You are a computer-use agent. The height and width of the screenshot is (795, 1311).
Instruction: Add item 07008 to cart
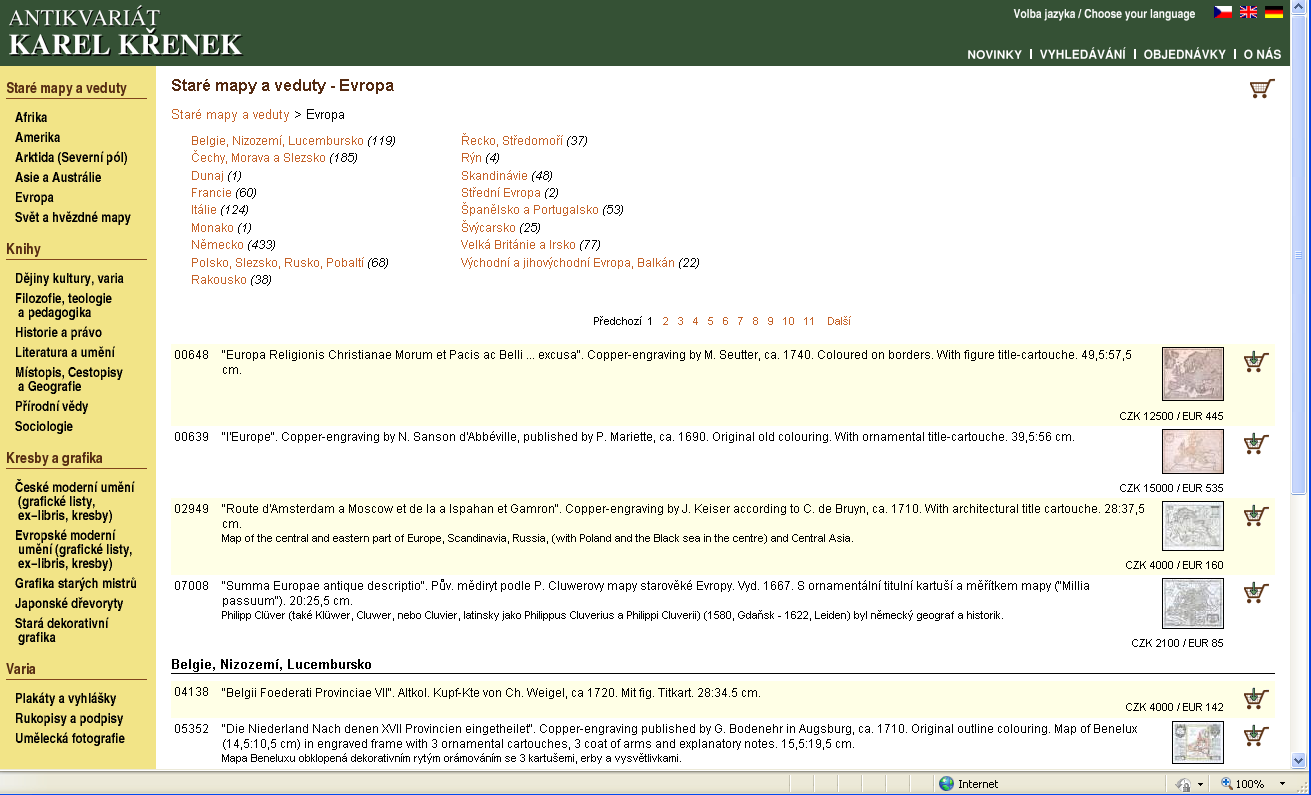click(1256, 593)
